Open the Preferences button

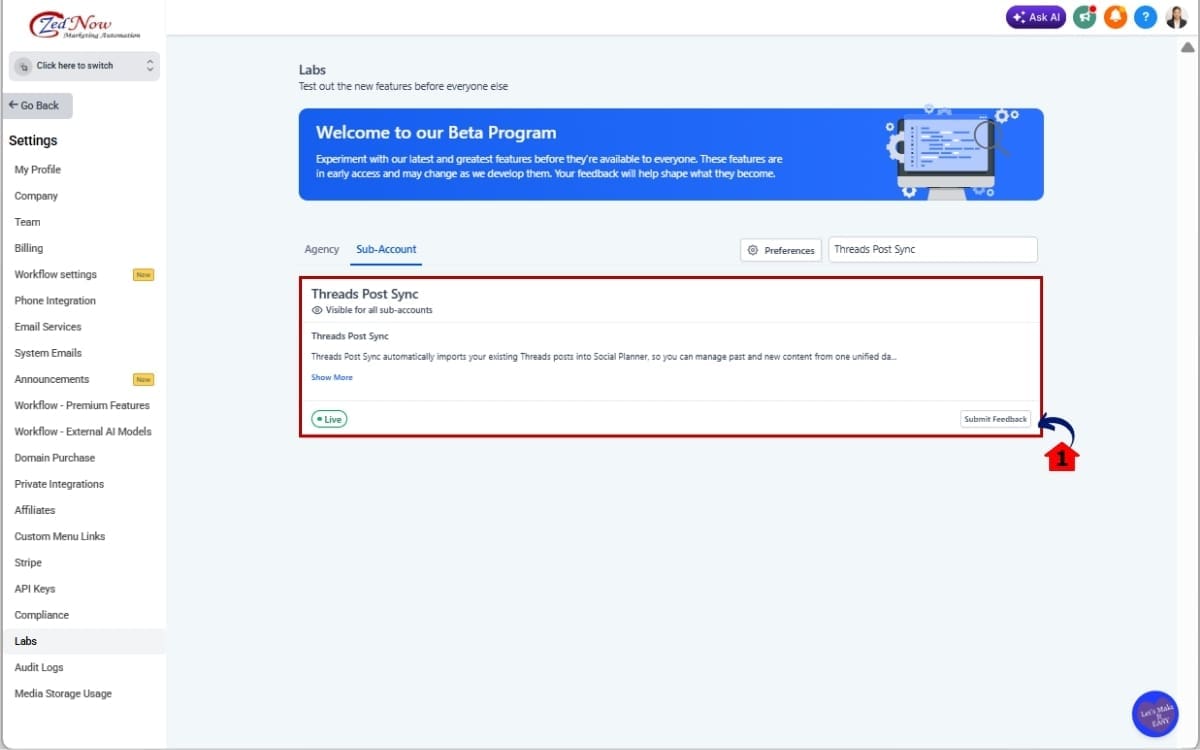pyautogui.click(x=781, y=250)
